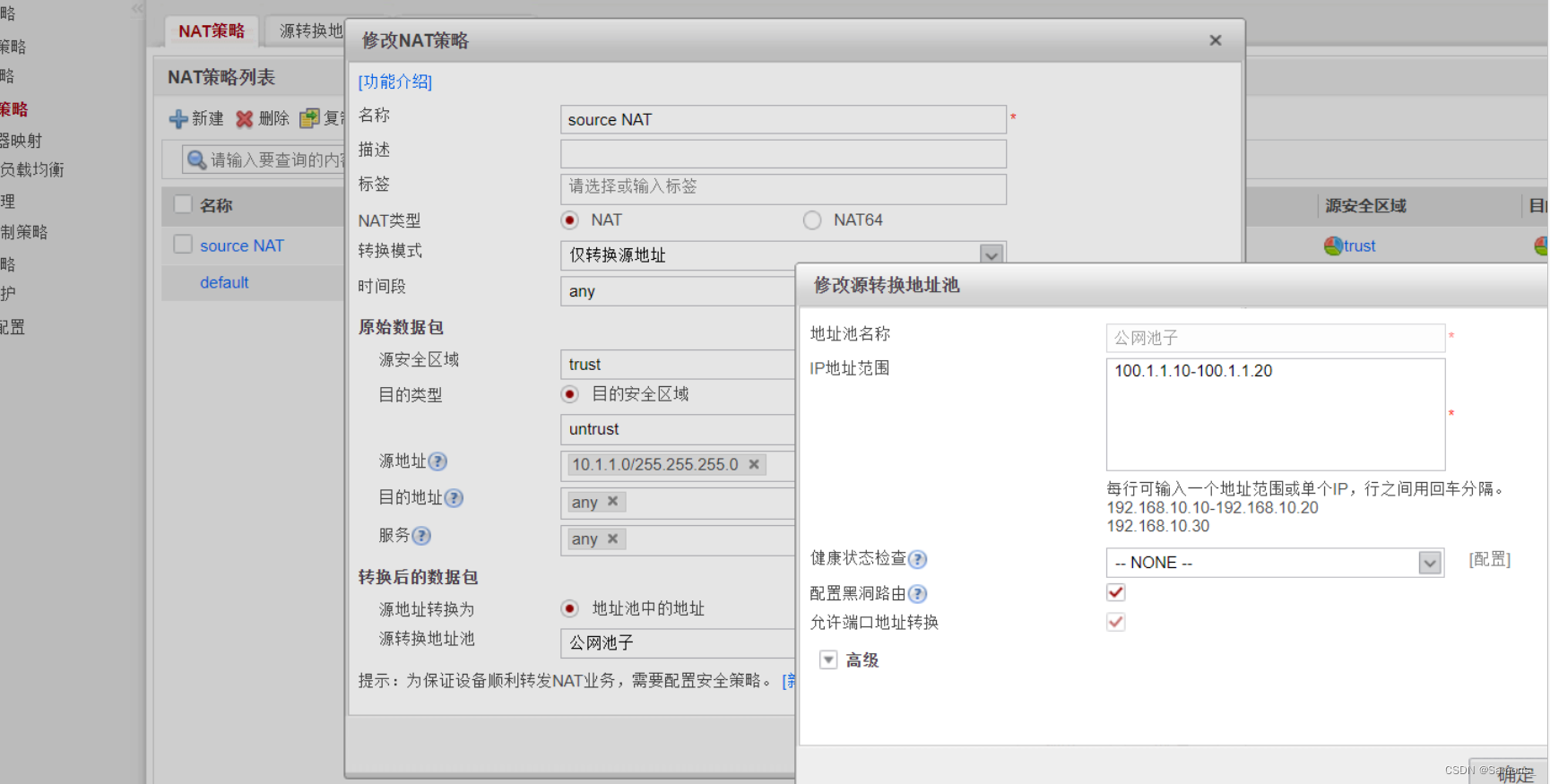Click the IP地址范围 text area
Image resolution: width=1550 pixels, height=784 pixels.
point(1276,414)
